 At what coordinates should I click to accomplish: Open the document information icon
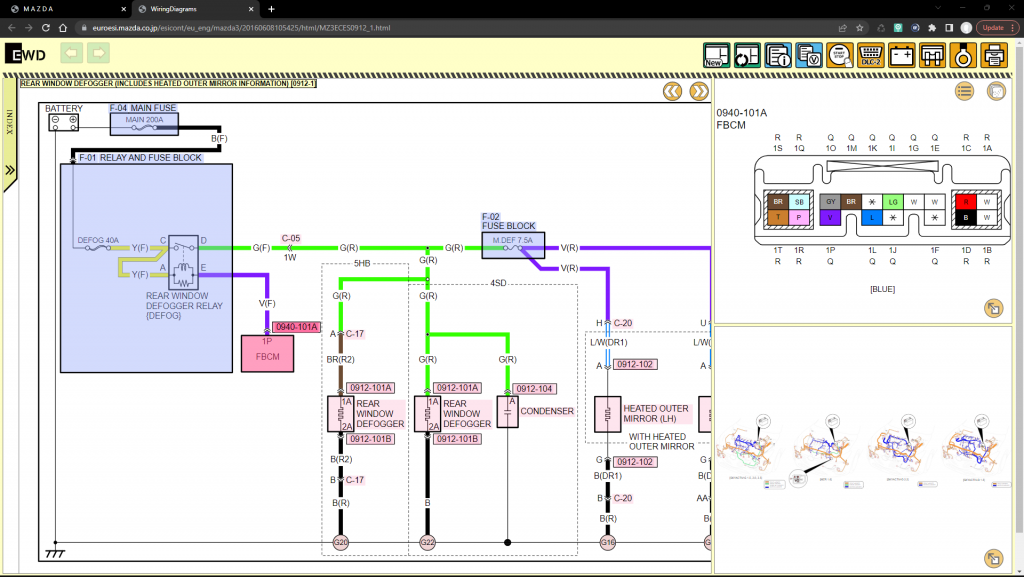778,56
